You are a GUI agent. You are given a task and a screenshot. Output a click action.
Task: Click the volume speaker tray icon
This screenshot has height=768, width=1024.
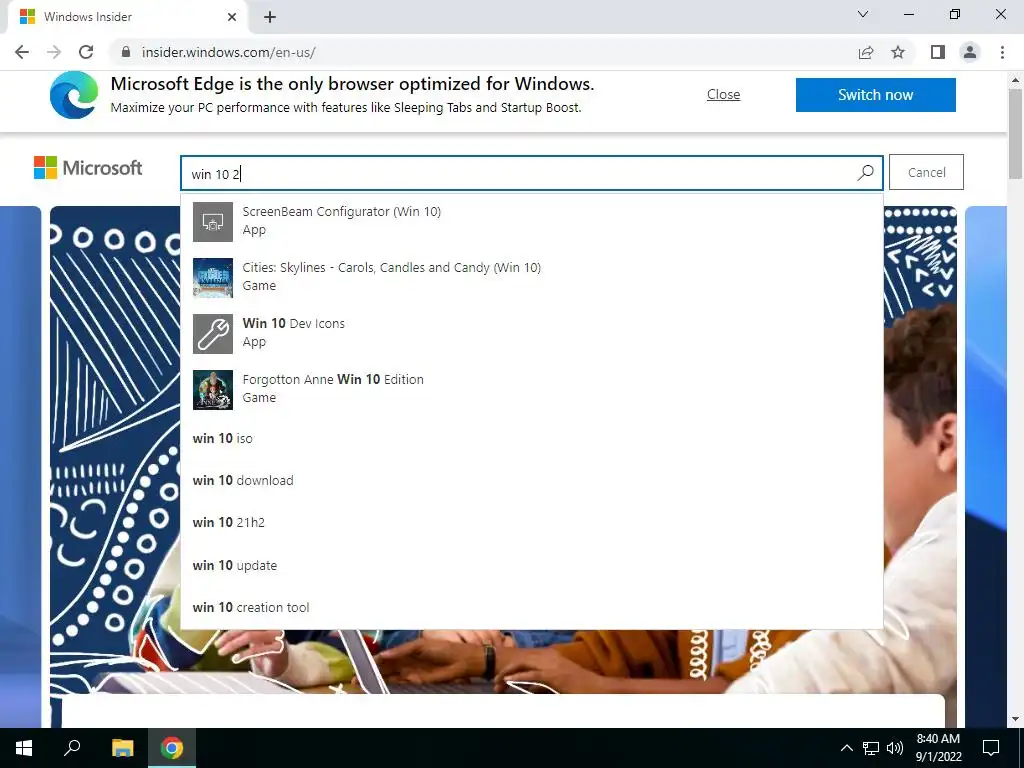pyautogui.click(x=895, y=748)
